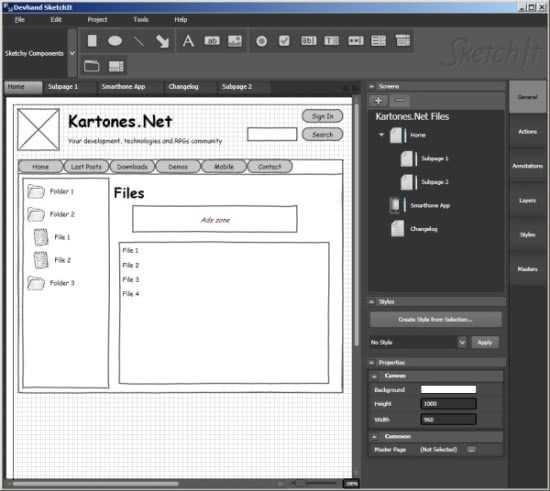
Task: Collapse the Canvas properties group
Action: [374, 376]
